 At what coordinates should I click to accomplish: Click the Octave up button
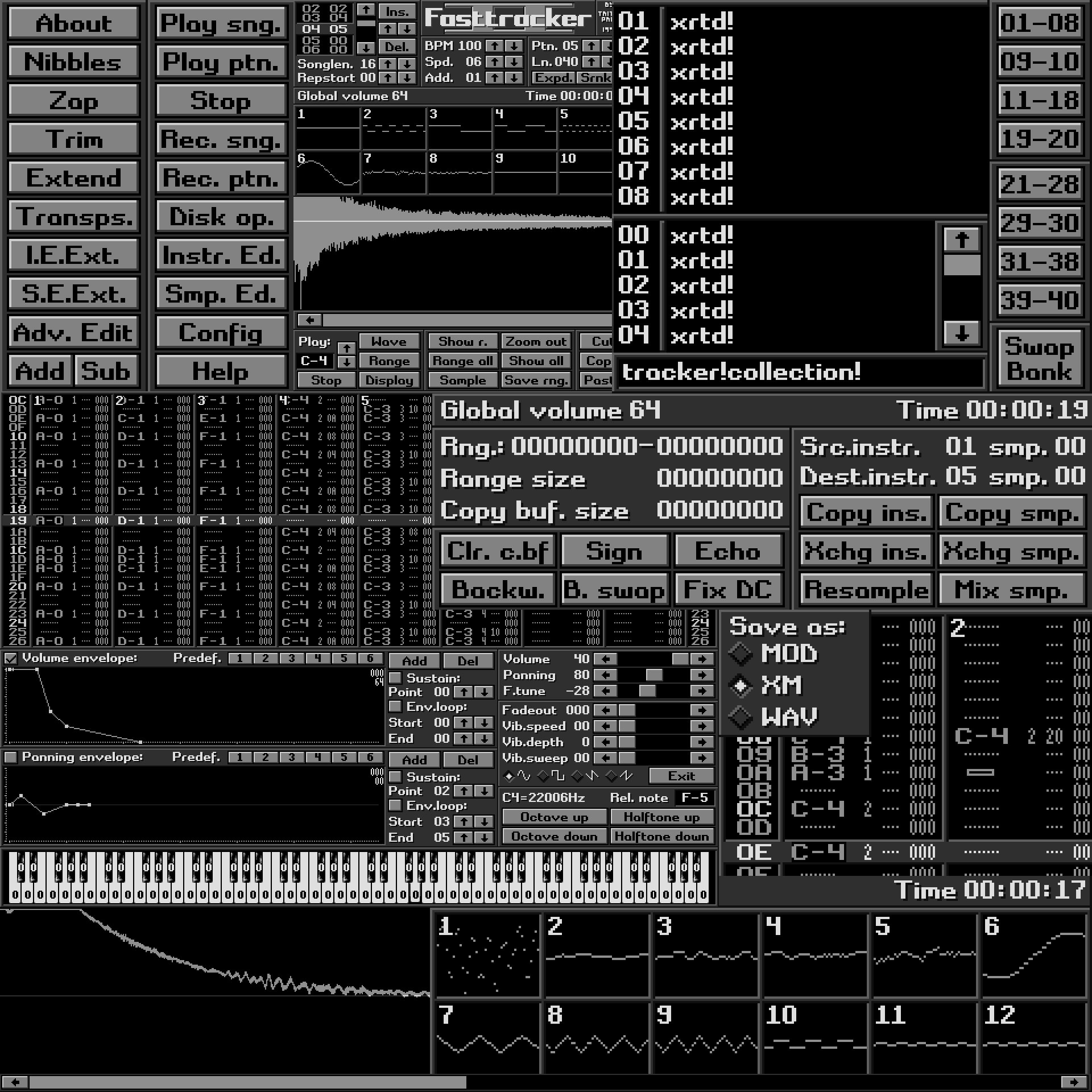554,817
